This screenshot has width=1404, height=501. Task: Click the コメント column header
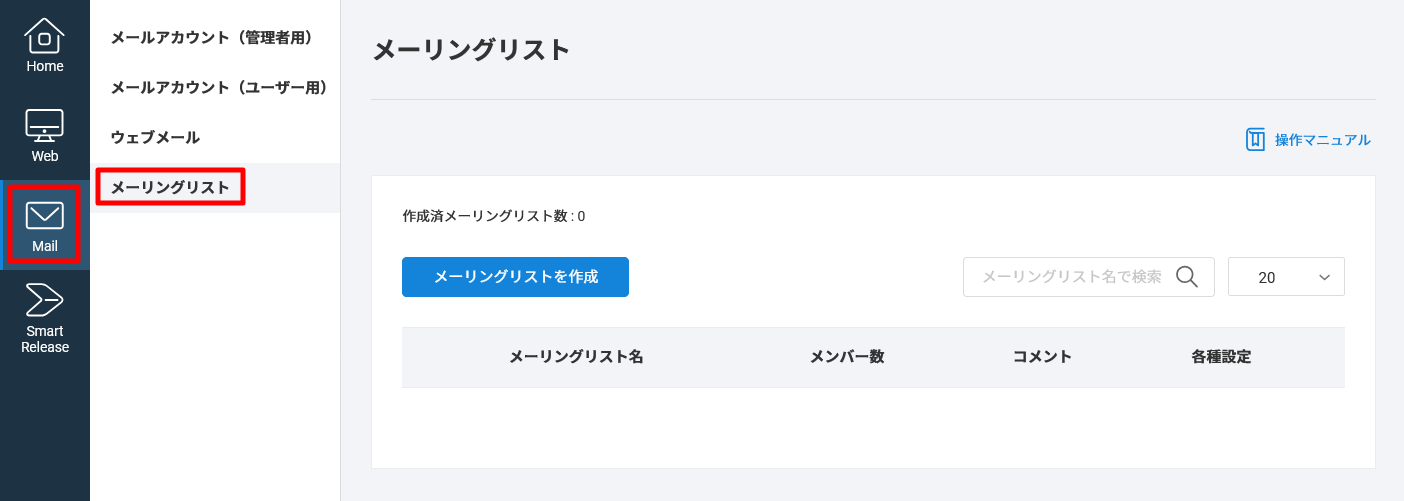coord(1042,357)
